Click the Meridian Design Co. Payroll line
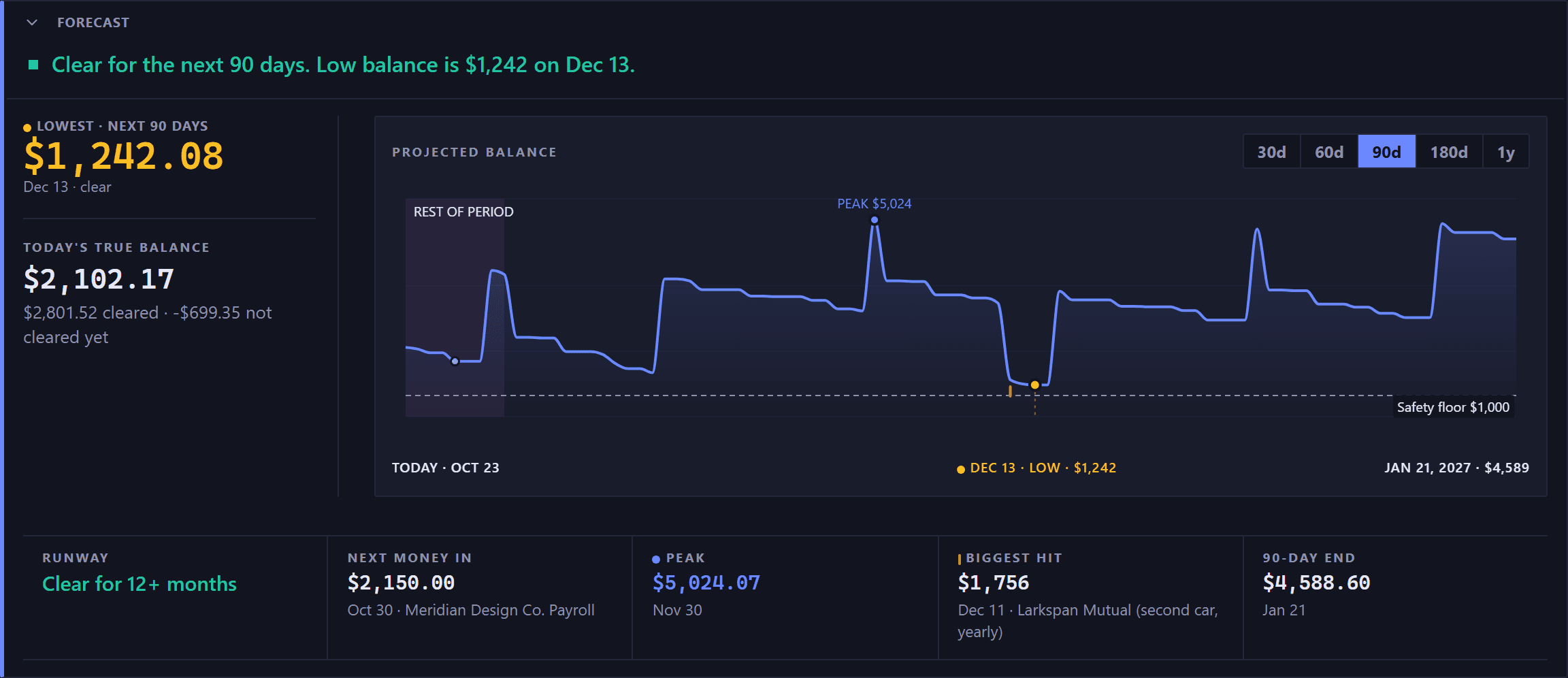 (x=471, y=610)
